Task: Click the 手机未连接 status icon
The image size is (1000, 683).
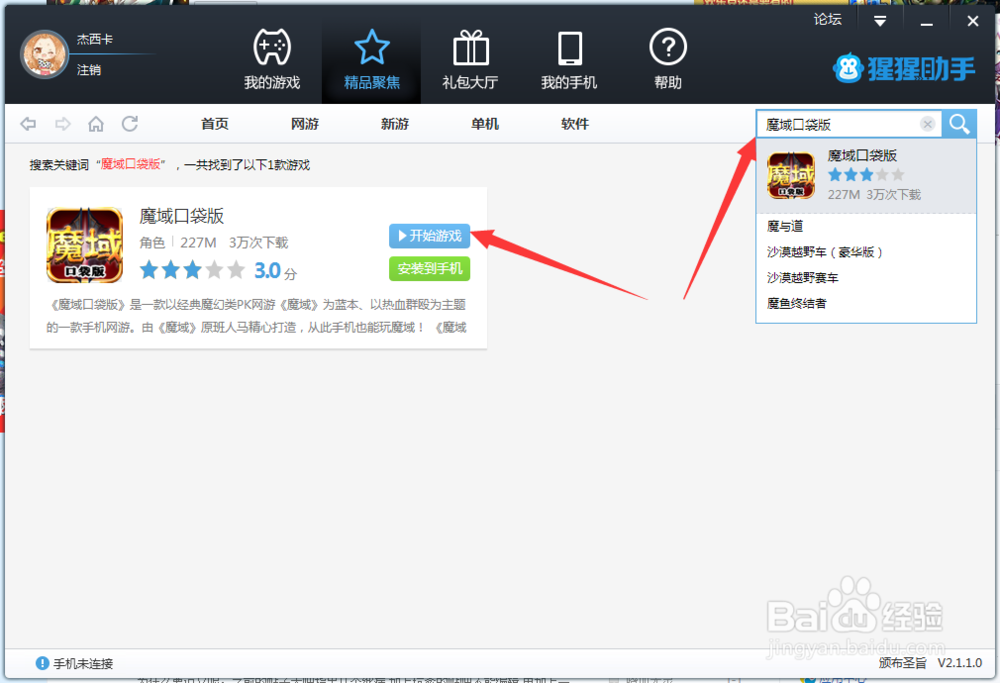Action: pyautogui.click(x=42, y=663)
